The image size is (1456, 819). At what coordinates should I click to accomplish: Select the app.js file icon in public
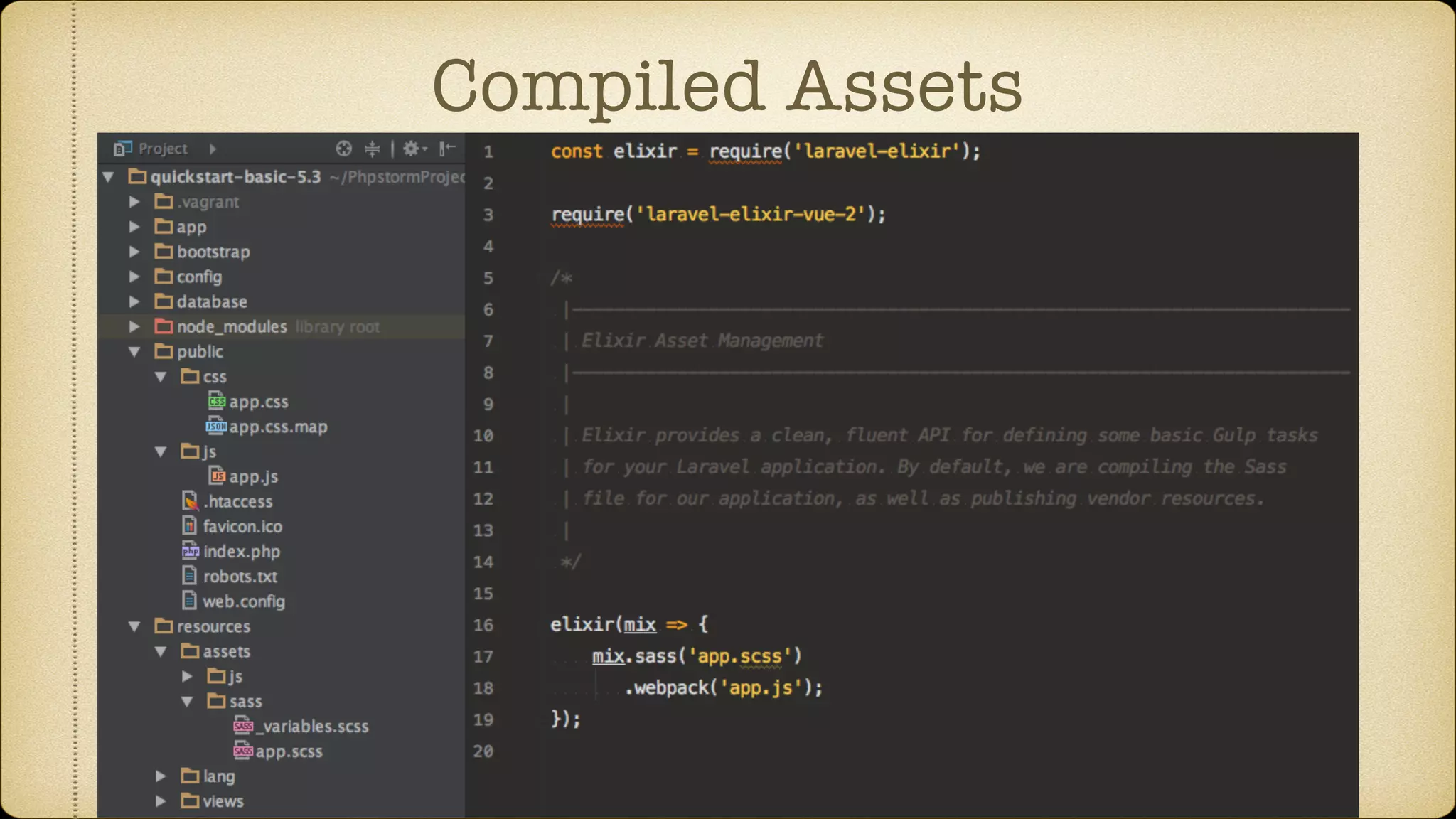pos(218,476)
